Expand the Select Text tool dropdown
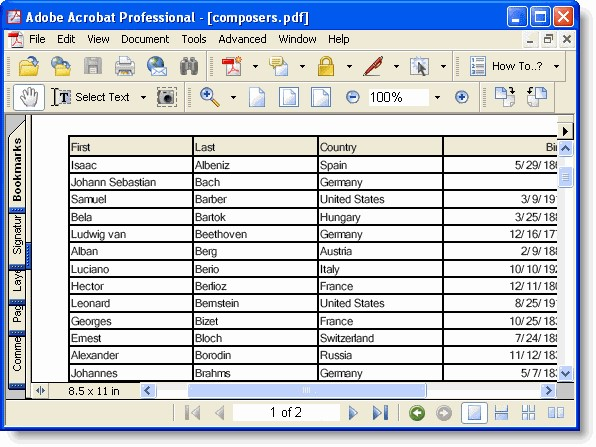This screenshot has height=447, width=596. (143, 98)
